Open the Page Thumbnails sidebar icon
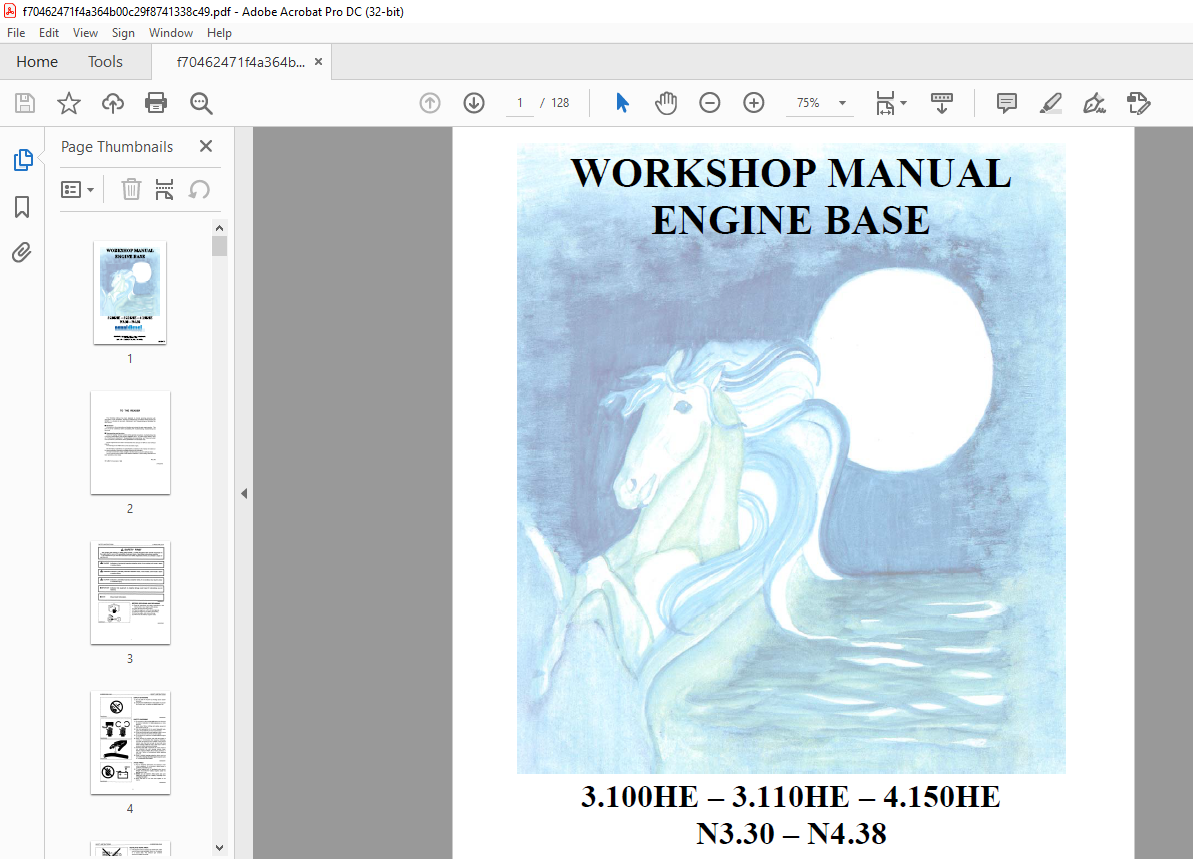The width and height of the screenshot is (1193, 859). [x=23, y=160]
